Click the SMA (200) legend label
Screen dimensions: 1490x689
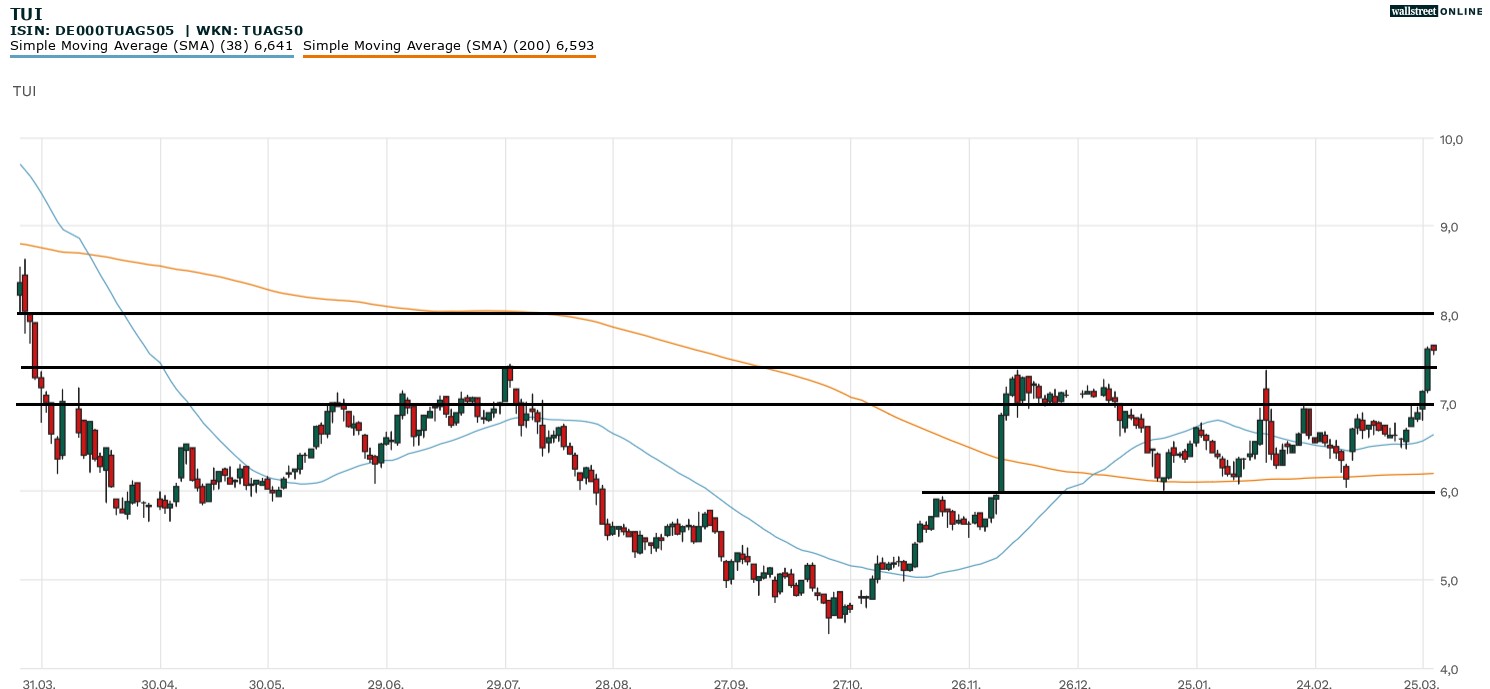448,45
